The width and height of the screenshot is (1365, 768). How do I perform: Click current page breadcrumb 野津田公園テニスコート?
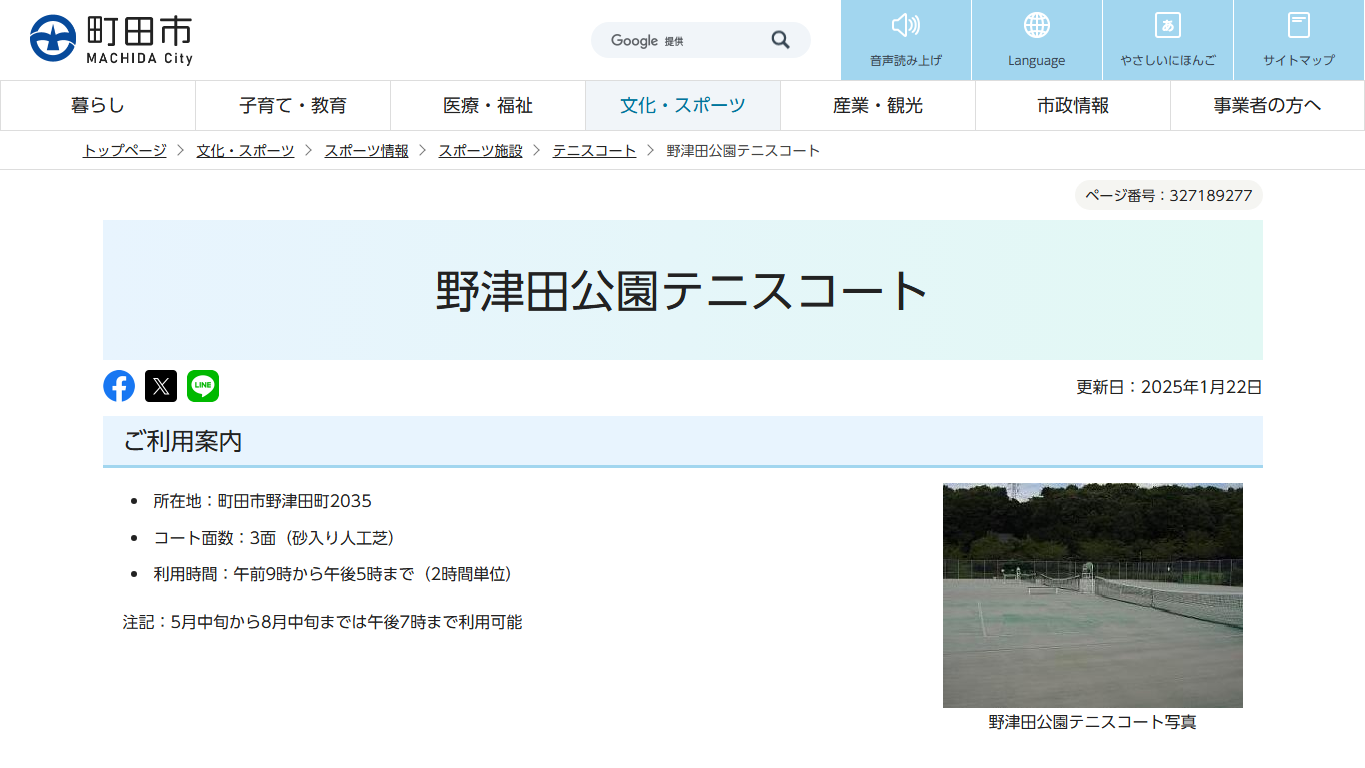tap(744, 151)
